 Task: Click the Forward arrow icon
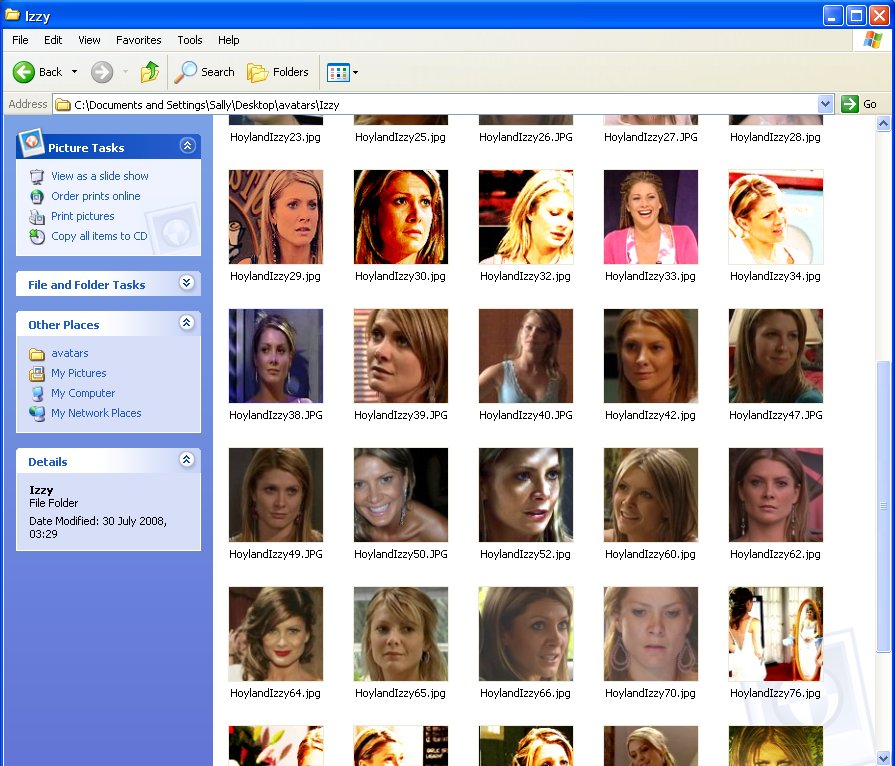click(102, 72)
